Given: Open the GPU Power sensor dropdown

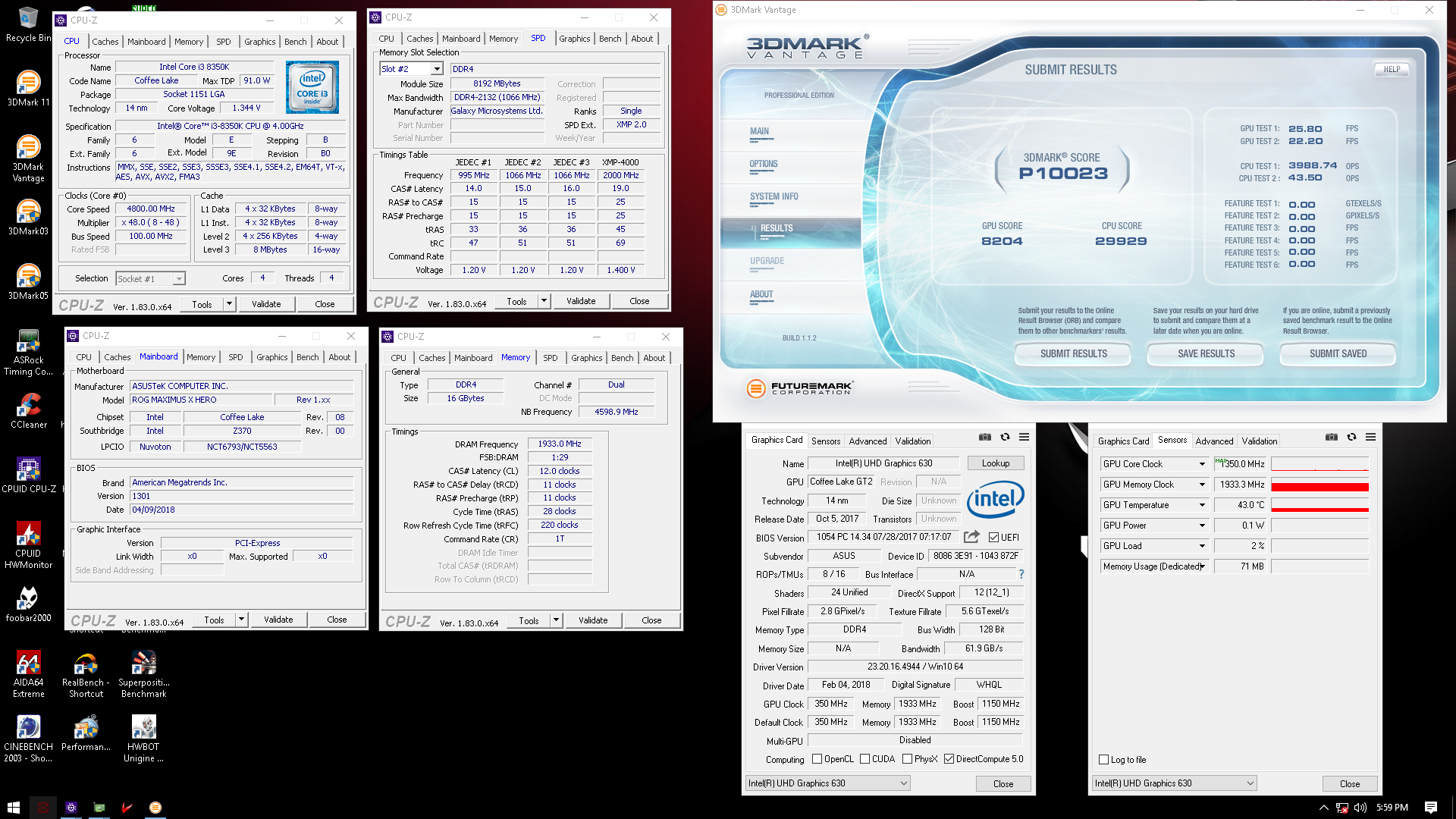Looking at the screenshot, I should click(x=1201, y=526).
